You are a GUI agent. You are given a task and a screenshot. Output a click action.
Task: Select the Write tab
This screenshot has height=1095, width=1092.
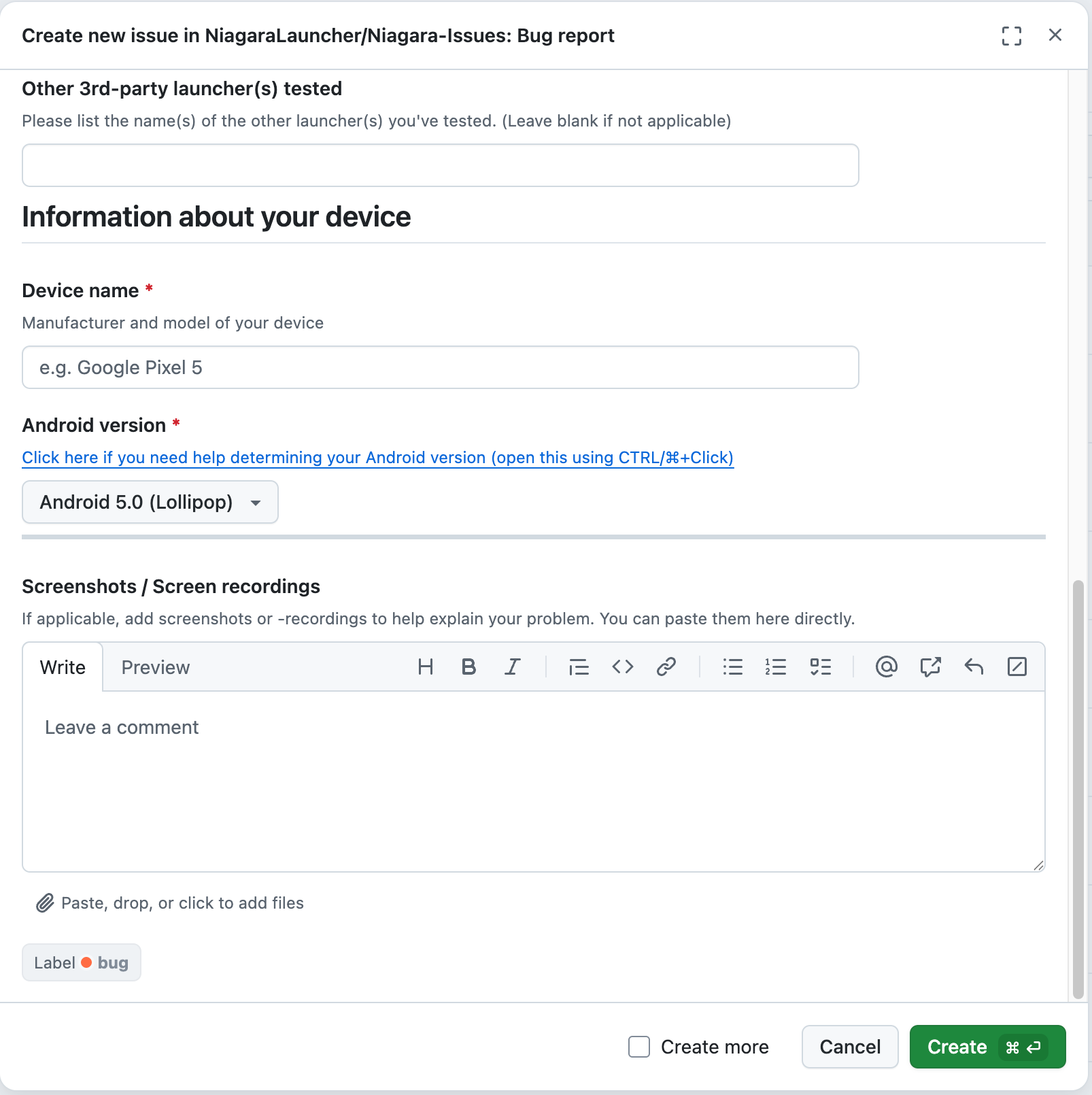coord(63,667)
